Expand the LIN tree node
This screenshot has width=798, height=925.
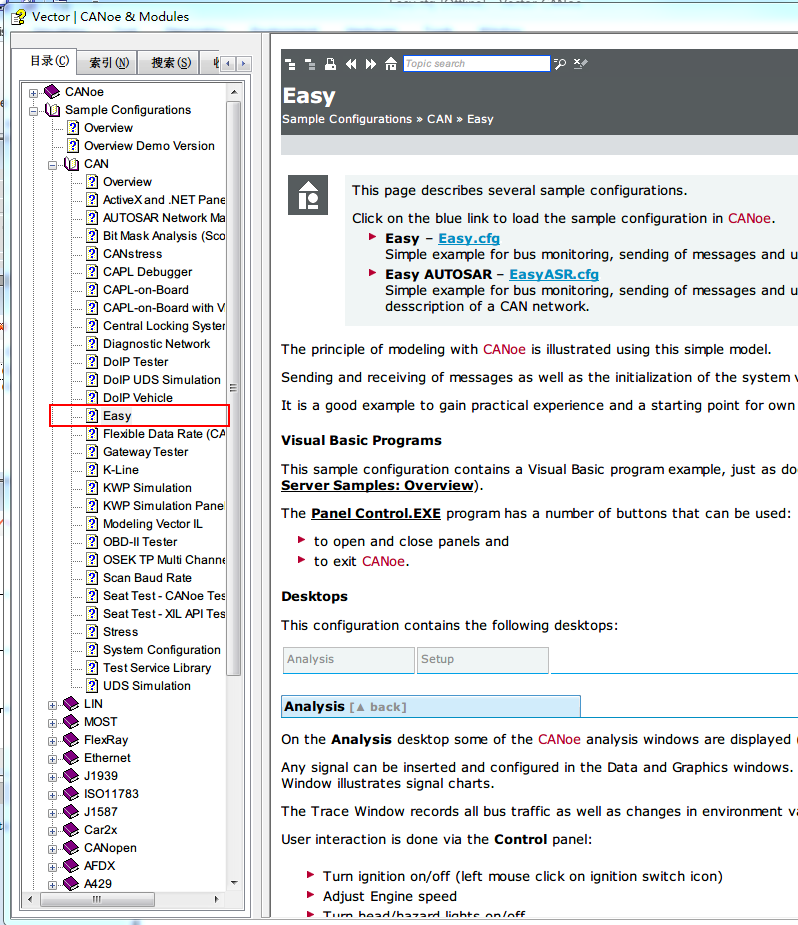[x=53, y=704]
